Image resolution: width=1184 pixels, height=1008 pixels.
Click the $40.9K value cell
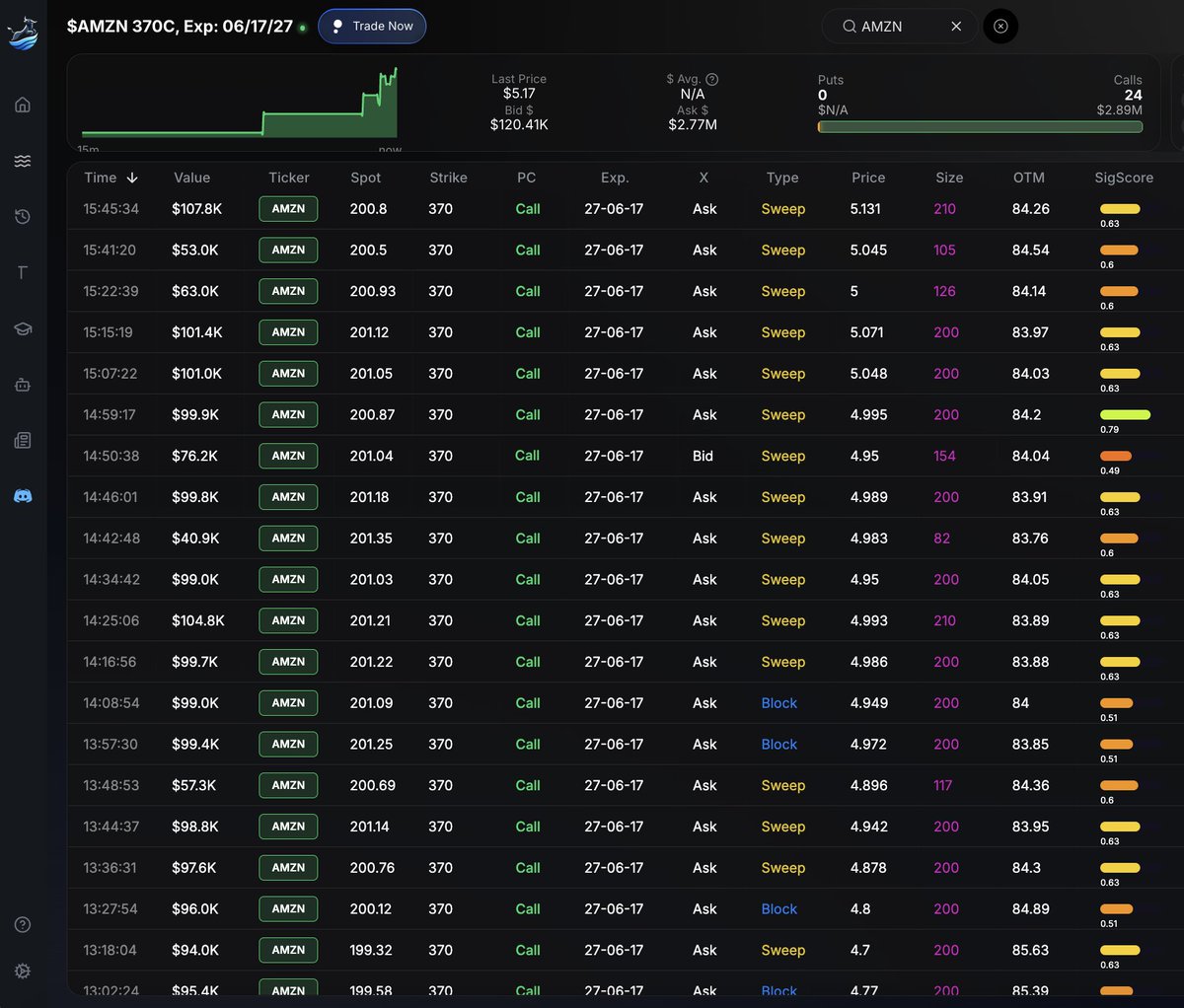coord(195,539)
